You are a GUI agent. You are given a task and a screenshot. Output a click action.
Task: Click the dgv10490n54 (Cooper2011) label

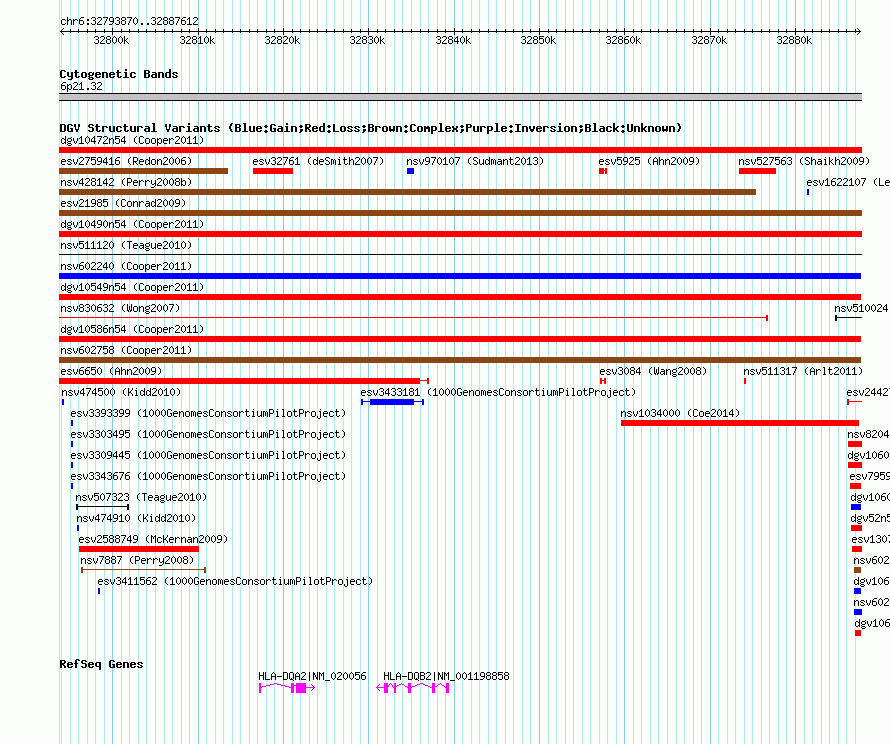coord(132,224)
